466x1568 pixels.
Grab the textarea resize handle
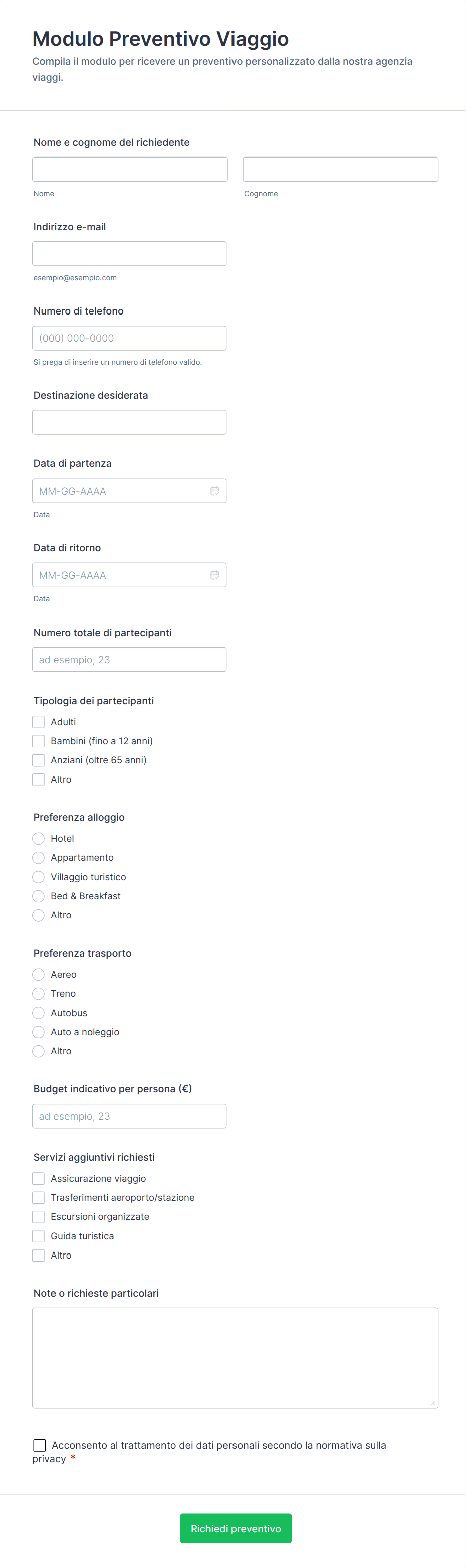click(x=433, y=1403)
